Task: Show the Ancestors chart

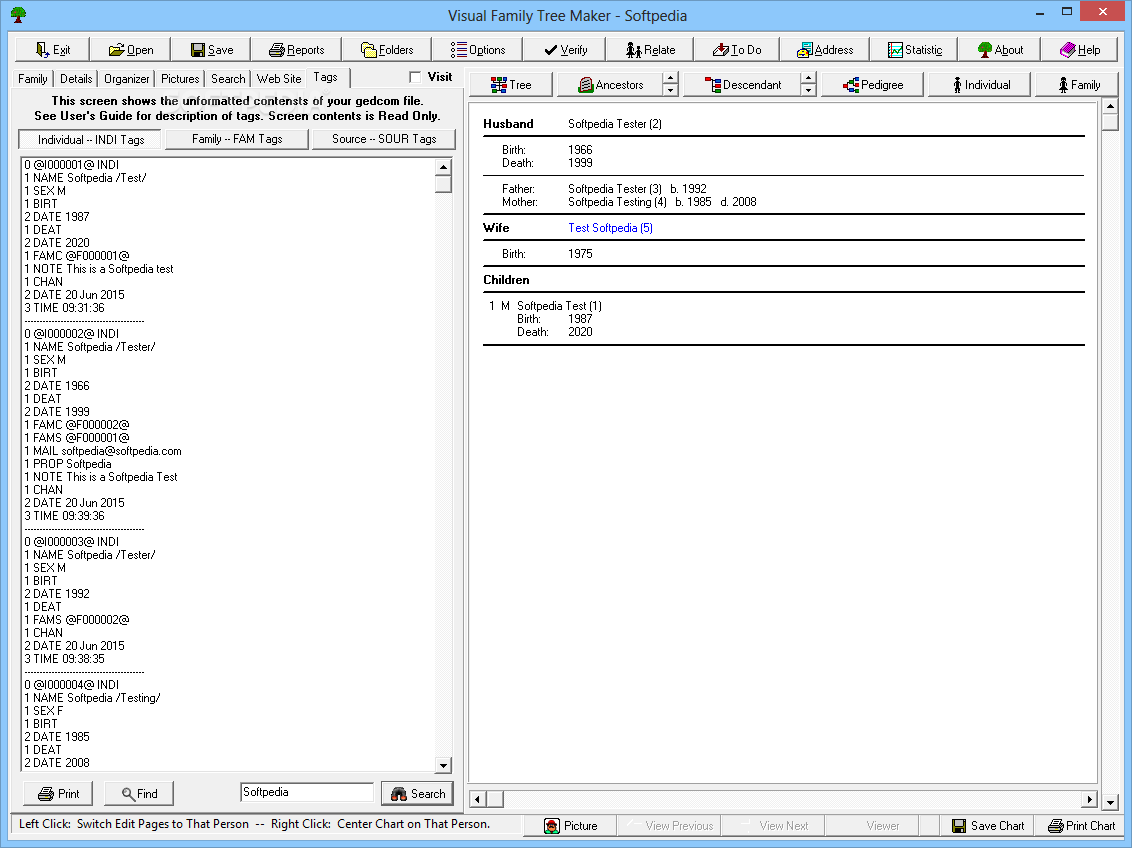Action: click(610, 84)
